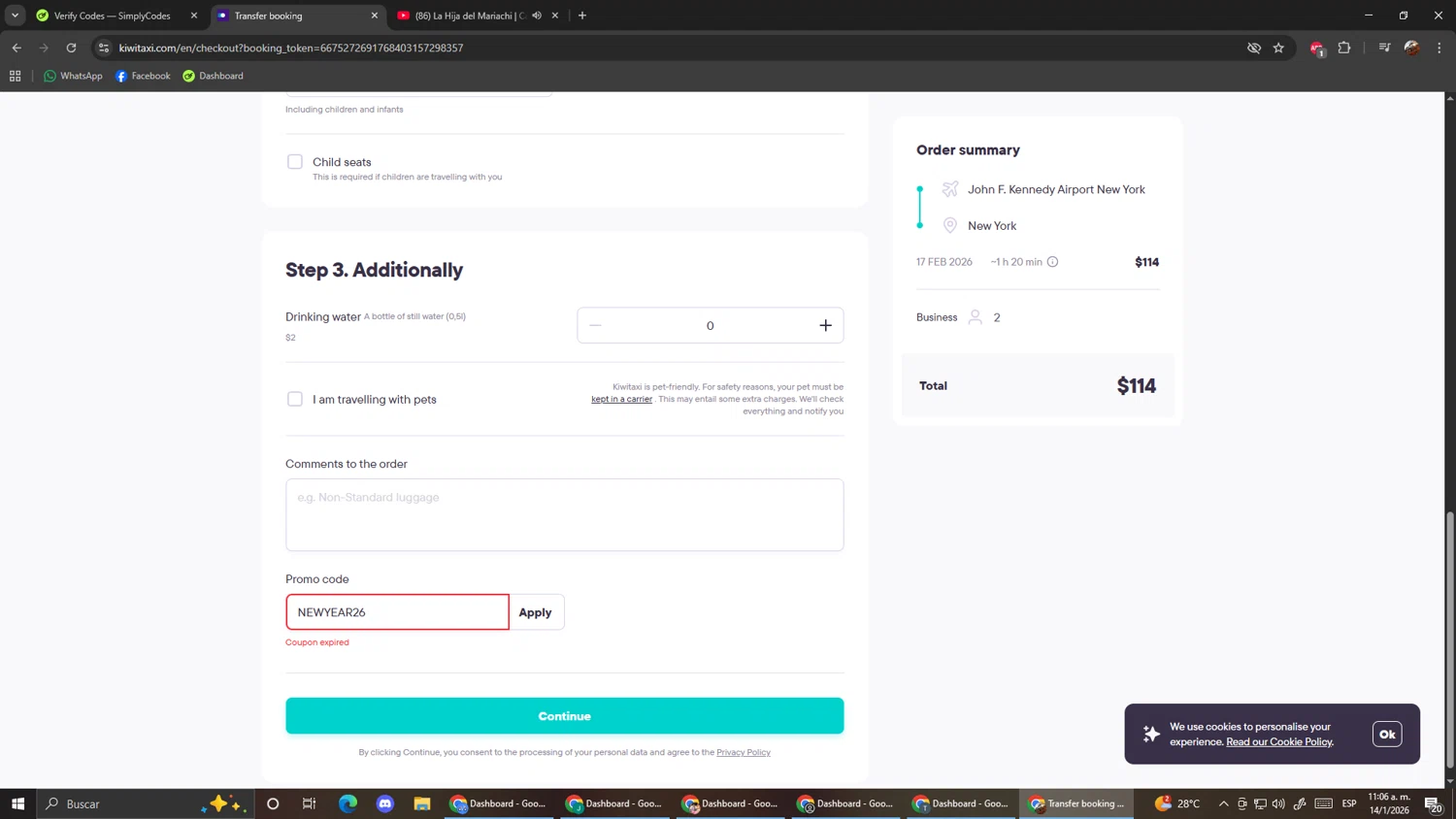1456x819 pixels.
Task: Click the passenger icon next to Business
Action: tap(976, 317)
